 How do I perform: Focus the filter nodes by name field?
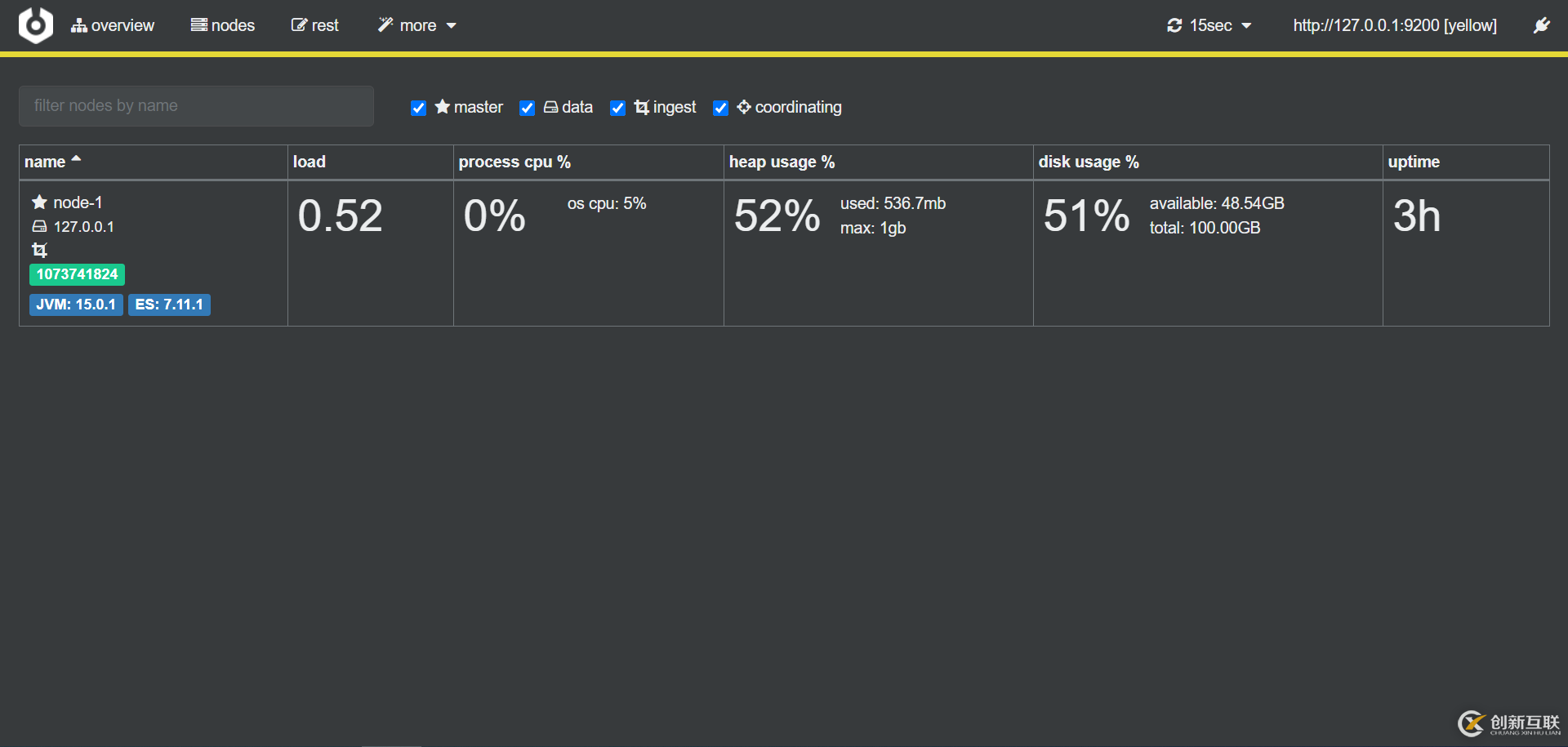[196, 106]
